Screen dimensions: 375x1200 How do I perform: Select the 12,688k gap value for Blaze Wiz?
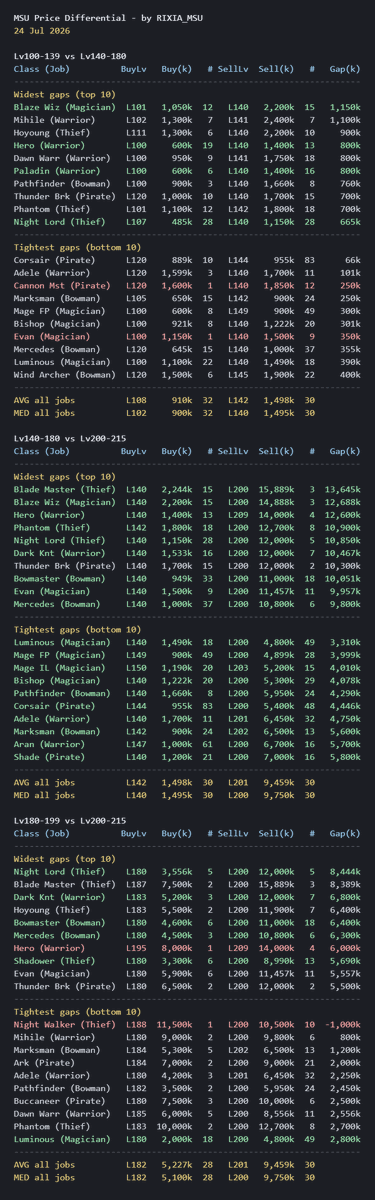click(x=341, y=501)
